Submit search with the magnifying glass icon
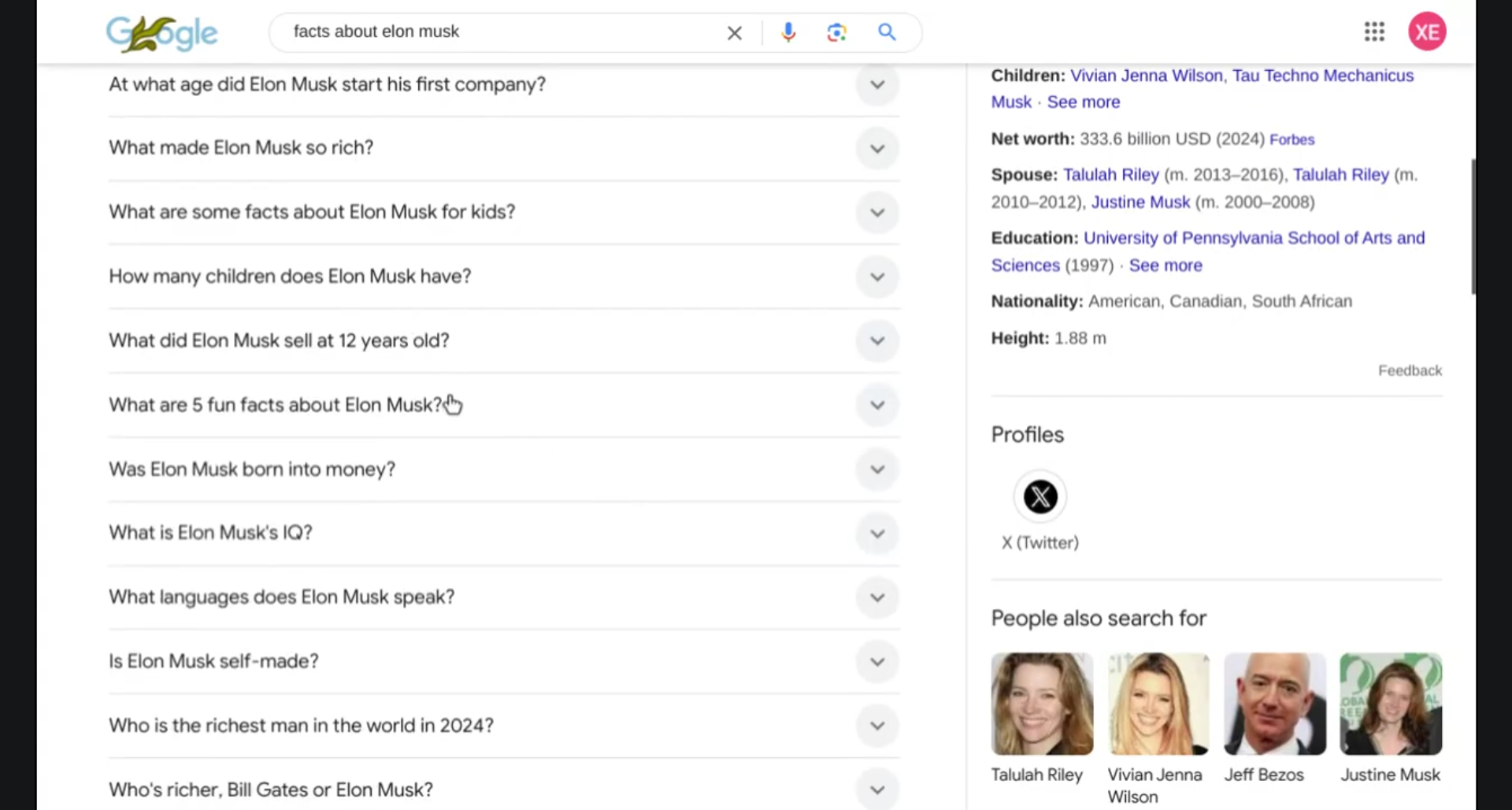Screen dimensions: 1512x810 887,32
